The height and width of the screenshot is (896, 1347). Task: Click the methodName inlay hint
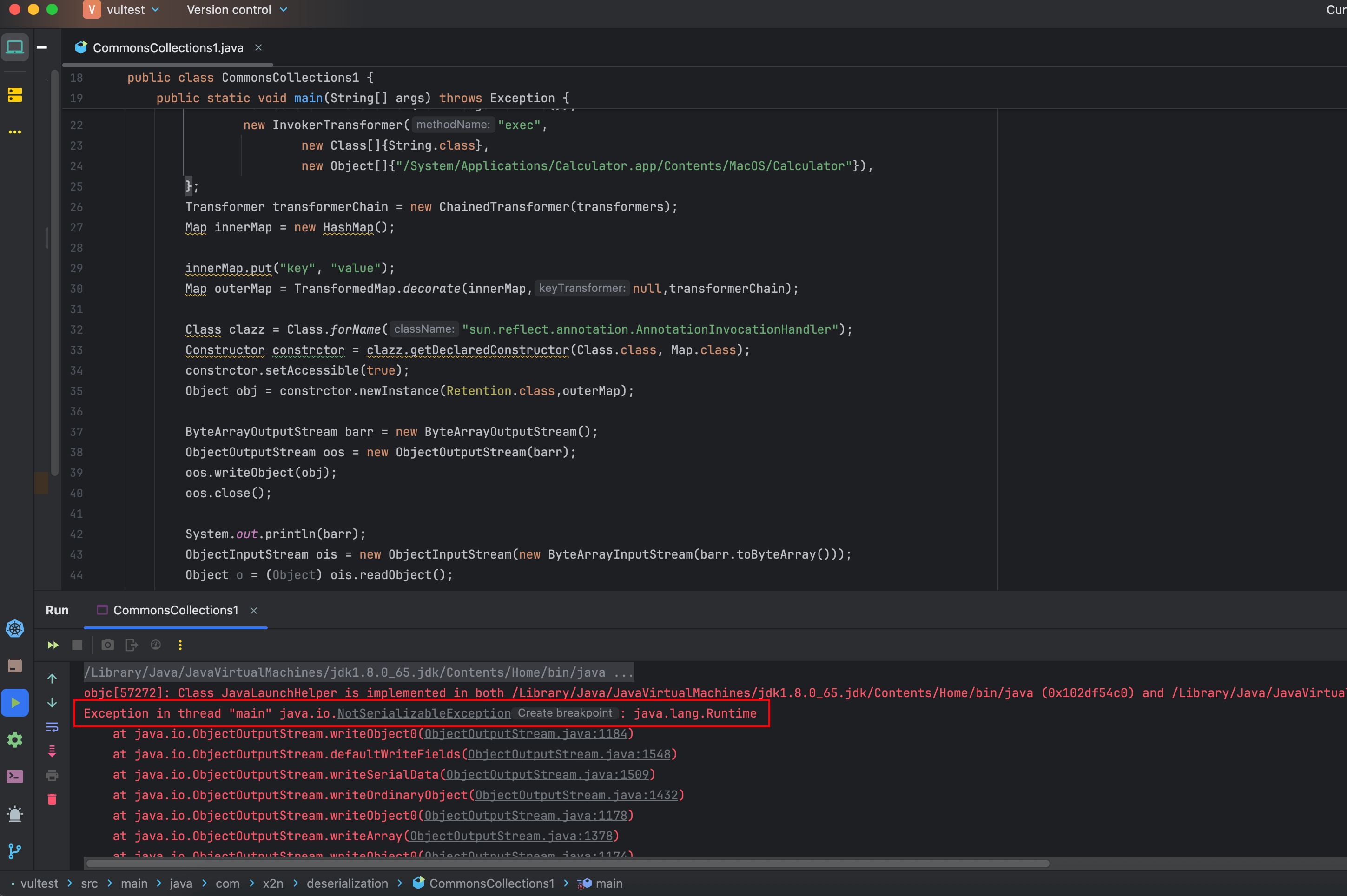click(x=453, y=125)
